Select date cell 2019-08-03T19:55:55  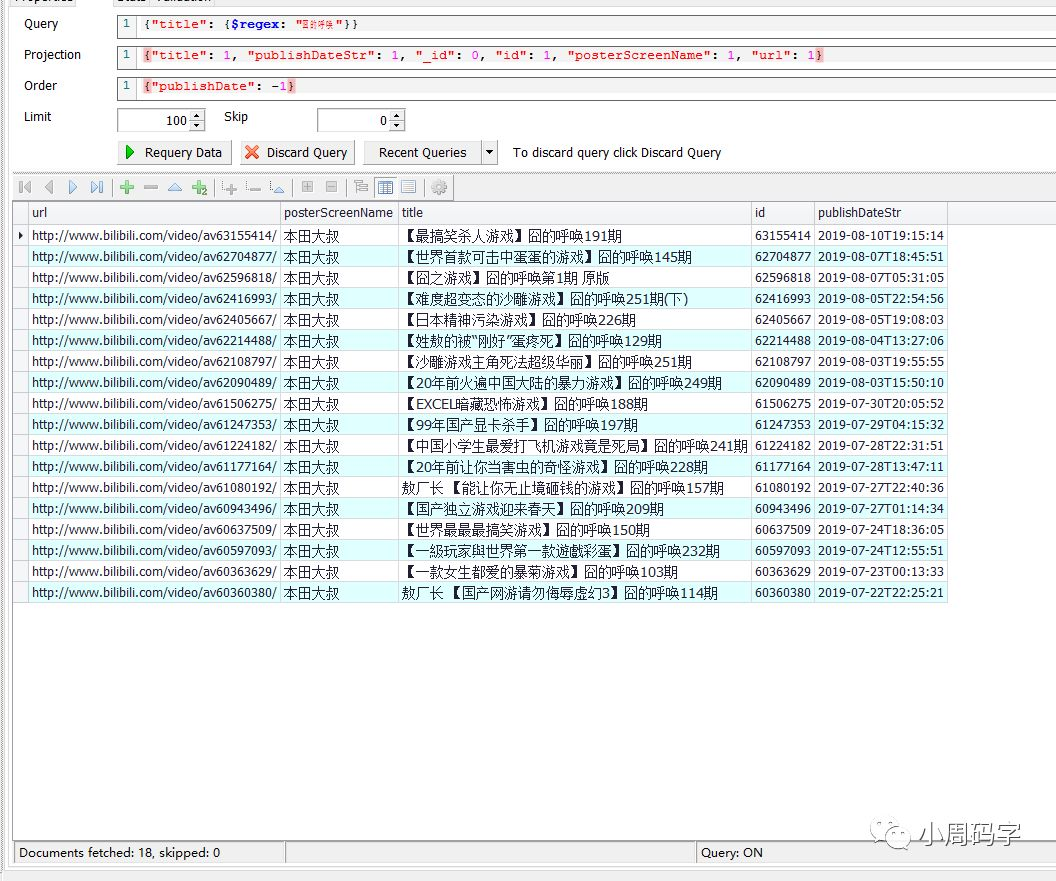coord(881,362)
